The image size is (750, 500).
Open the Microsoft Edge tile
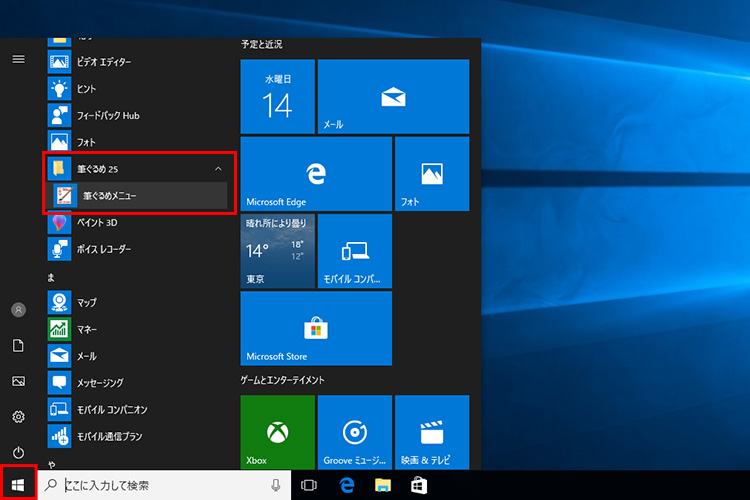pyautogui.click(x=316, y=174)
